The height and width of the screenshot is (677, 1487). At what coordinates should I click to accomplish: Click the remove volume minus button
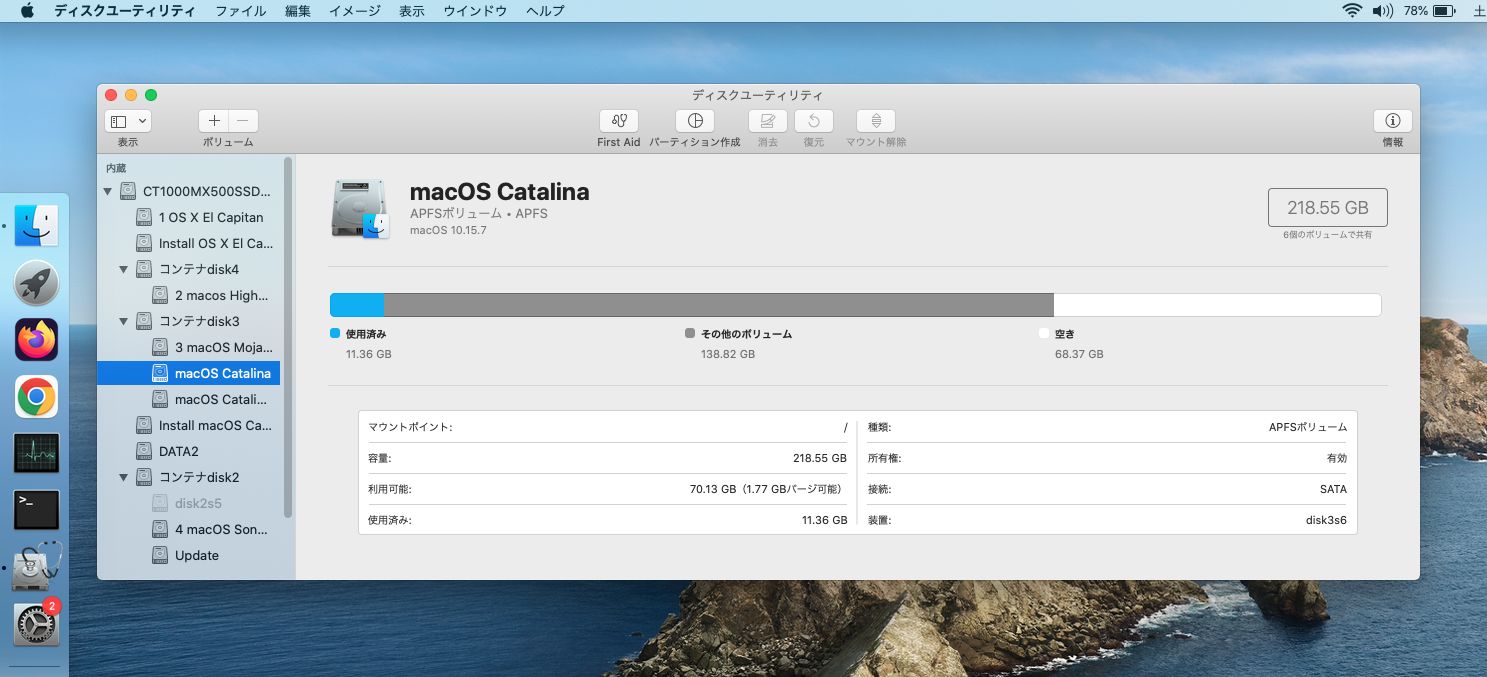[243, 121]
